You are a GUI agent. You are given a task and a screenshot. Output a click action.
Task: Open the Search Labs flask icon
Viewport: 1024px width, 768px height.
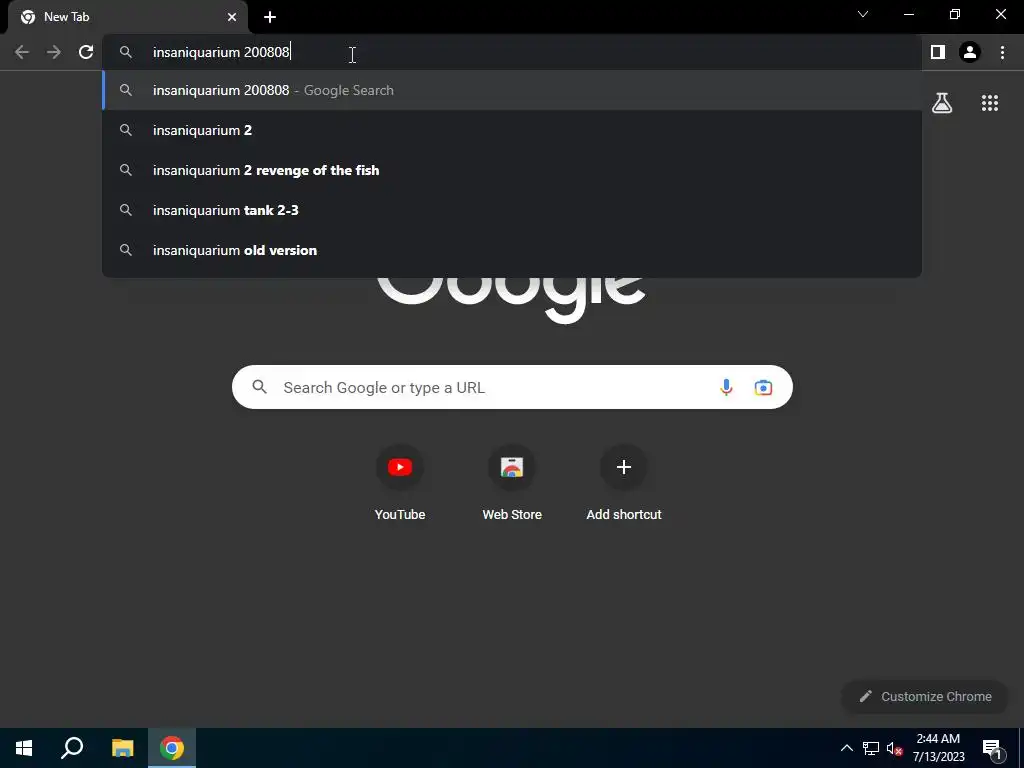(942, 103)
